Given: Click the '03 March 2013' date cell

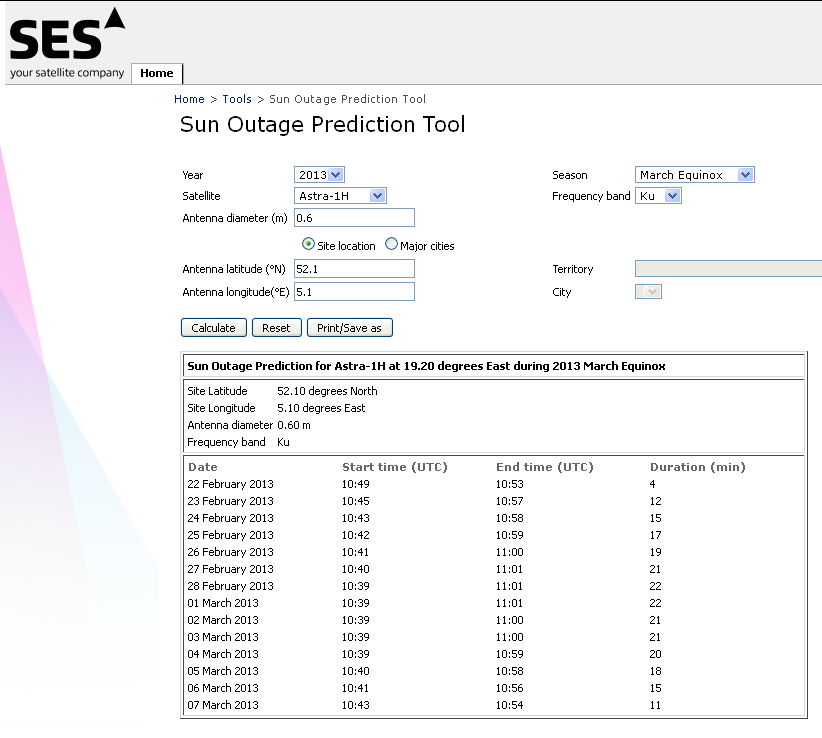Looking at the screenshot, I should pos(223,637).
